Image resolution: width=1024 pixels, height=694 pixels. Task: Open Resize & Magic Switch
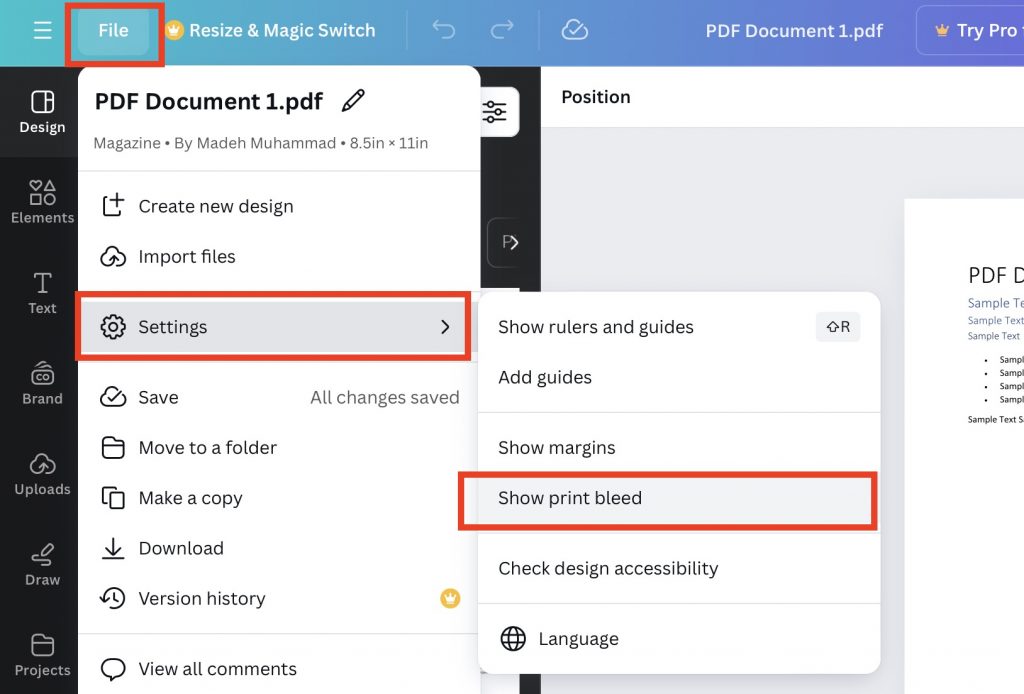click(x=270, y=30)
